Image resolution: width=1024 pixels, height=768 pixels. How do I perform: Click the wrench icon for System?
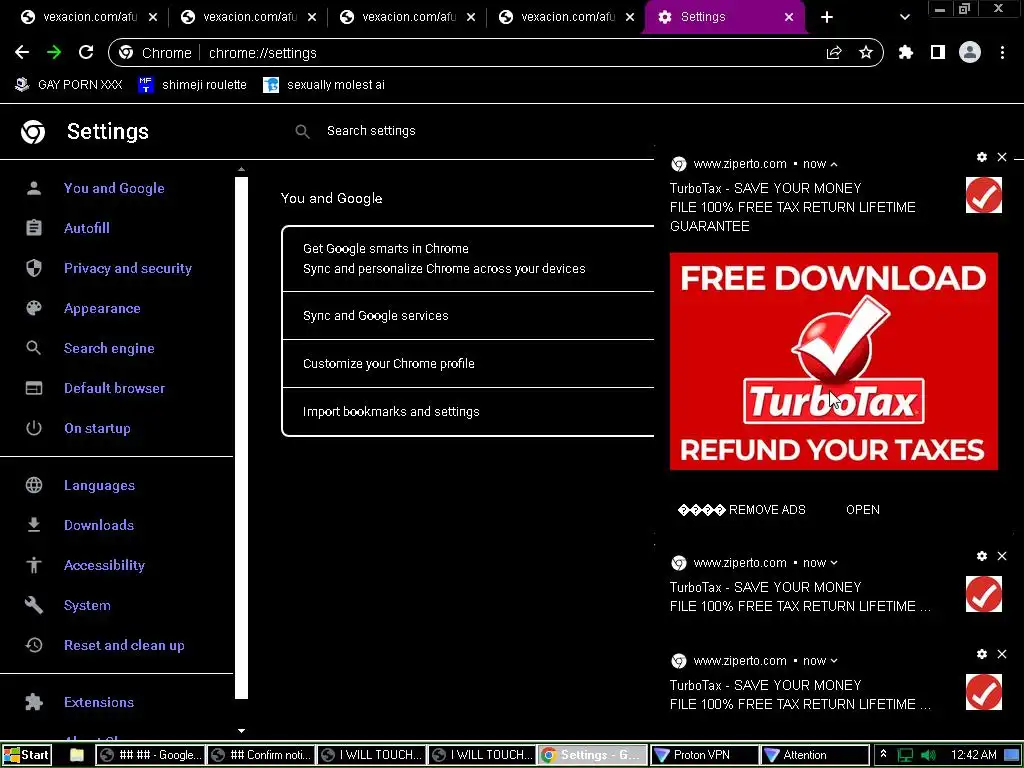(x=34, y=605)
